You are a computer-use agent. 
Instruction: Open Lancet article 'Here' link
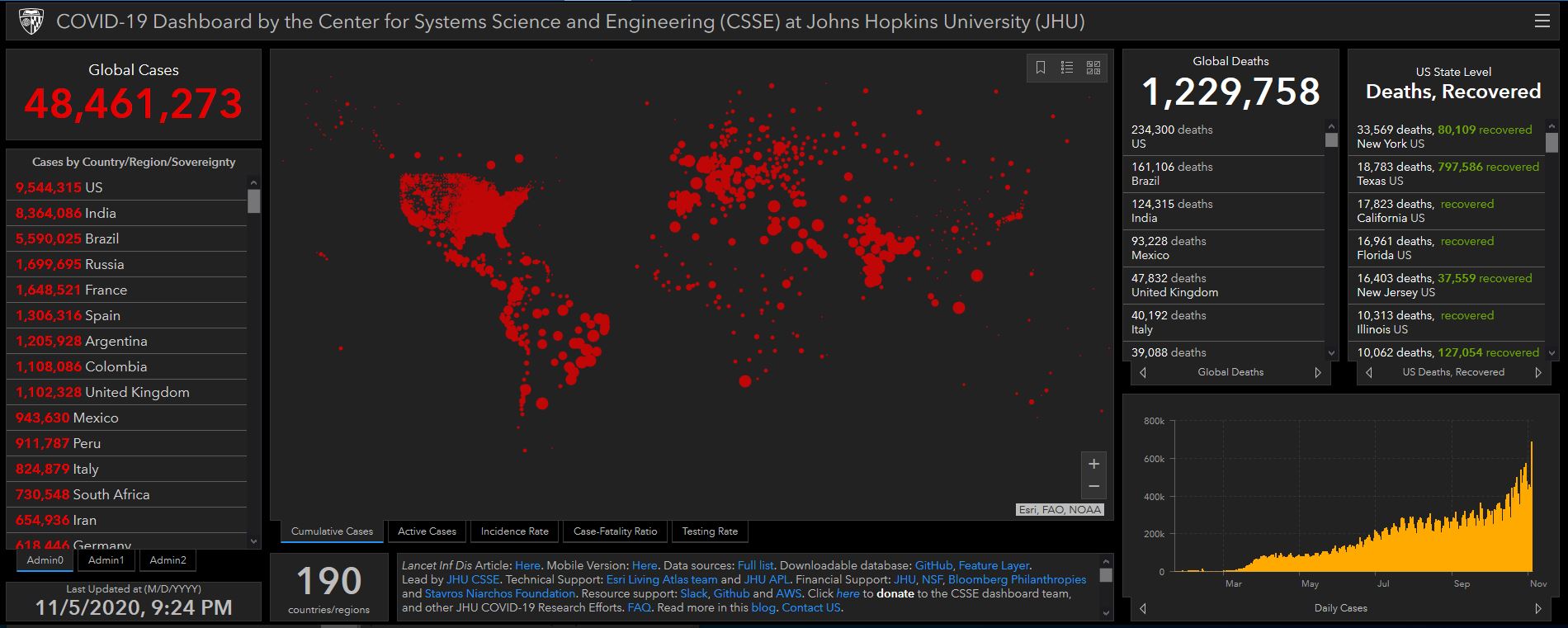527,565
